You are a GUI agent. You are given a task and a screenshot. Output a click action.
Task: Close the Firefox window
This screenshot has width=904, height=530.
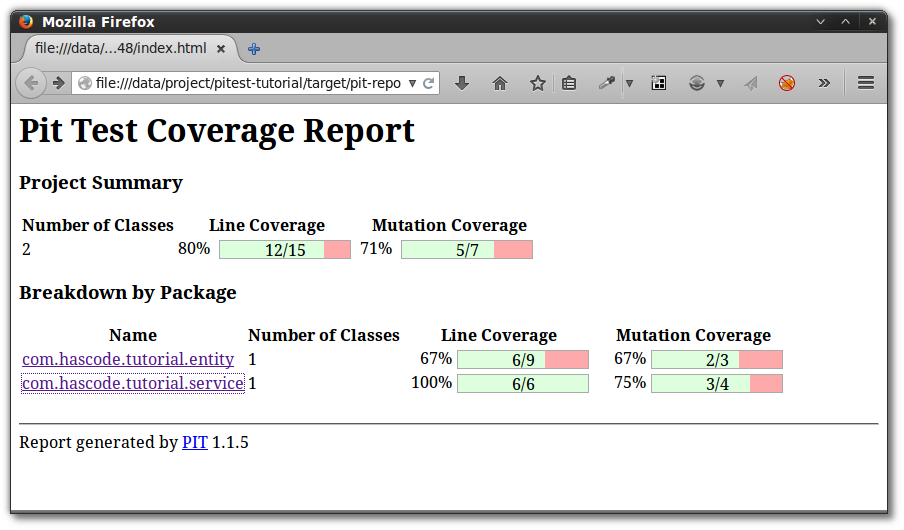(872, 21)
